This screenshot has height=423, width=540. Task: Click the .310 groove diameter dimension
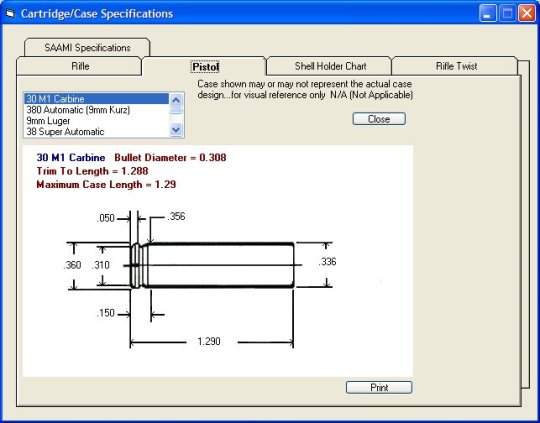[101, 265]
